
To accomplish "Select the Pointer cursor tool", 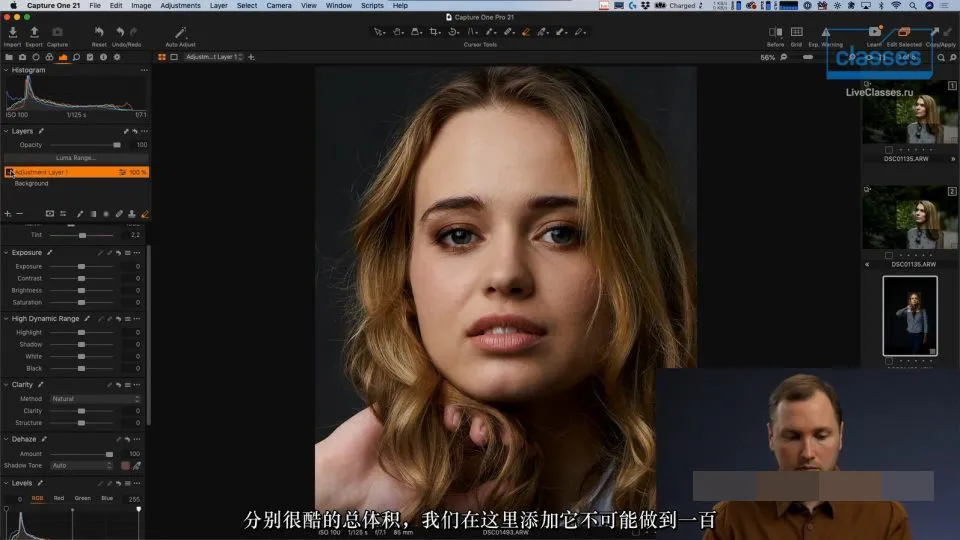I will [x=379, y=32].
